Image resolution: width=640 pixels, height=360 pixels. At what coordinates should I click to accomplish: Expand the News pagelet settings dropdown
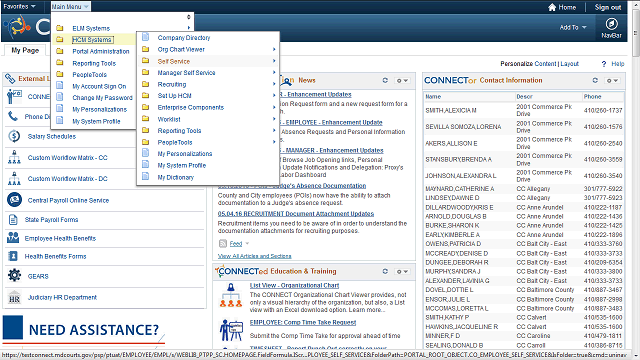click(x=402, y=80)
